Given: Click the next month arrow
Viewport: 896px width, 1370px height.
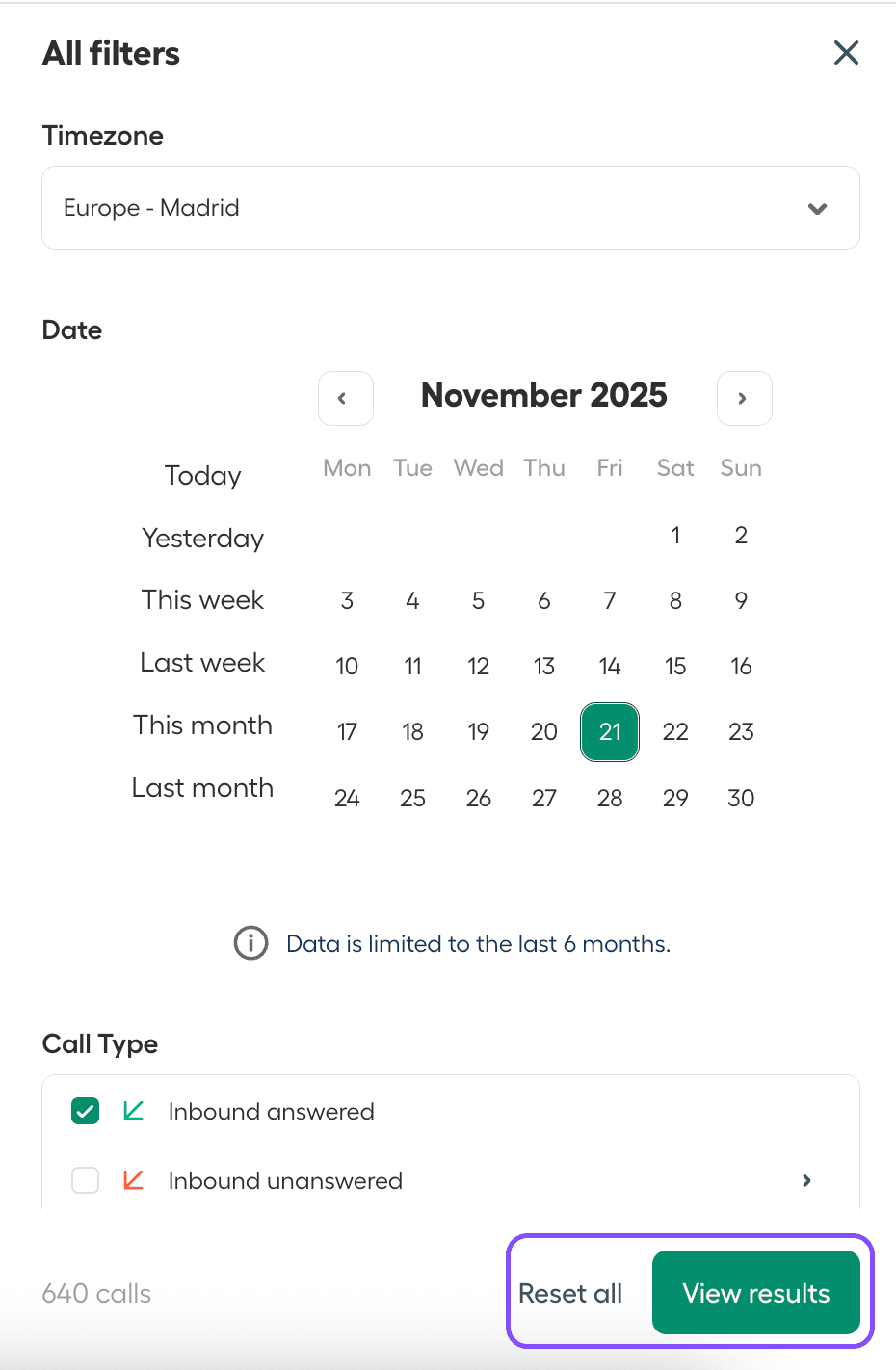Looking at the screenshot, I should click(x=744, y=398).
